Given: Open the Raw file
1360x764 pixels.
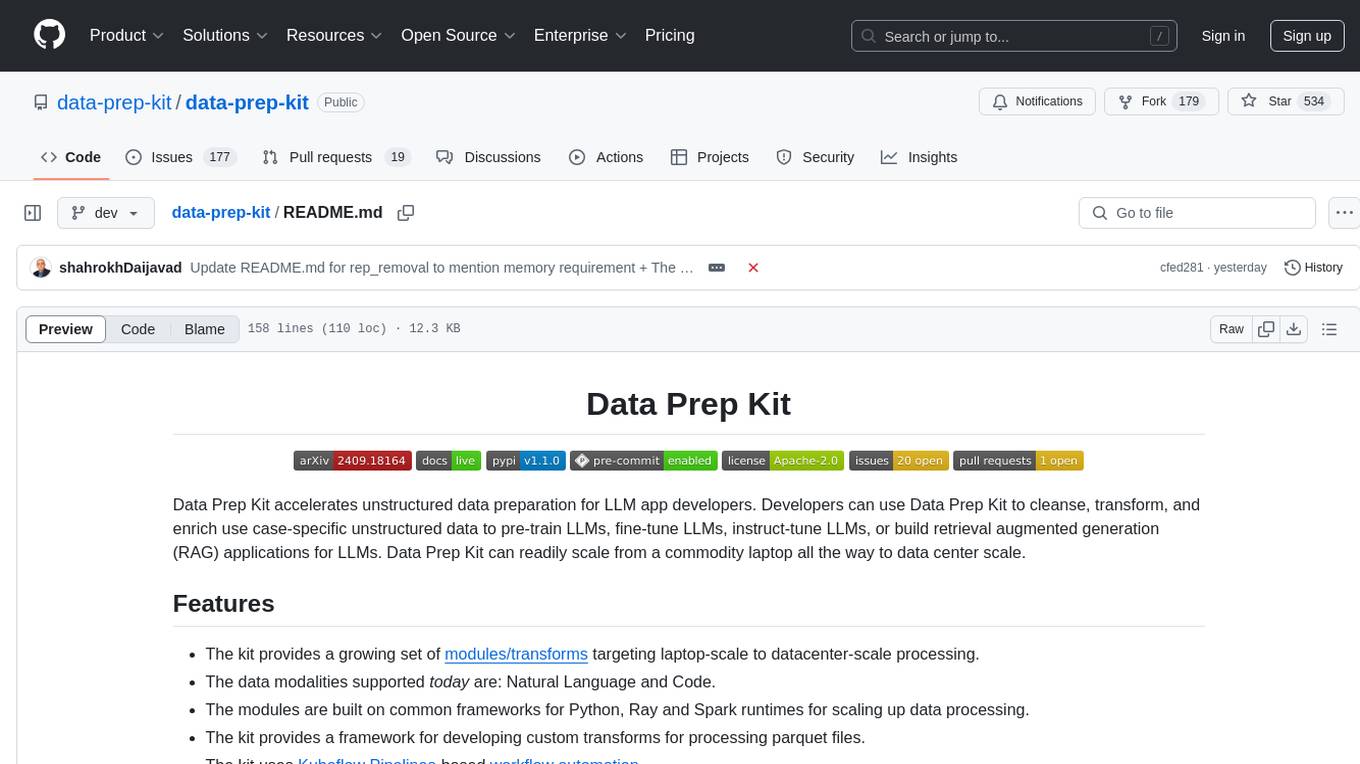Looking at the screenshot, I should pos(1231,329).
